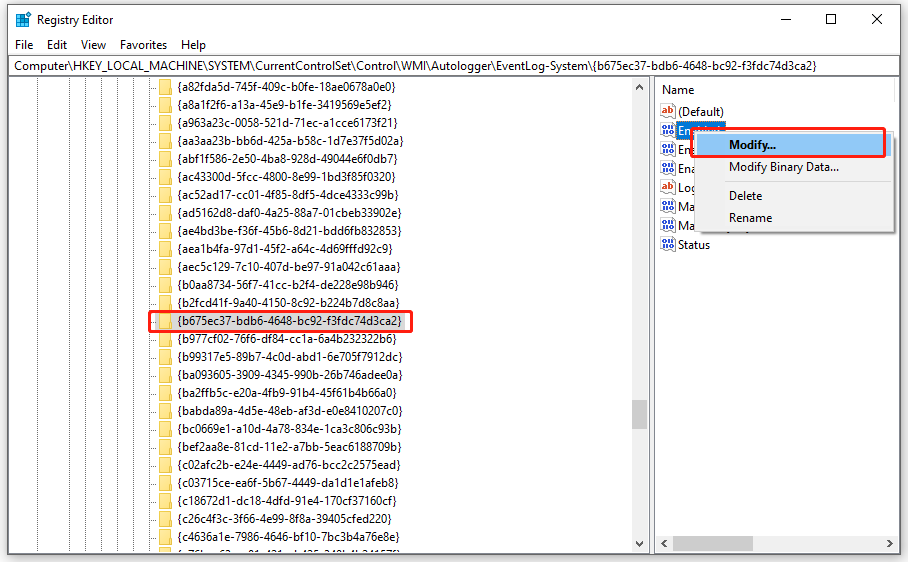Viewport: 908px width, 562px height.
Task: Click the values pane horizontal scrollbar thumb
Action: (x=713, y=543)
